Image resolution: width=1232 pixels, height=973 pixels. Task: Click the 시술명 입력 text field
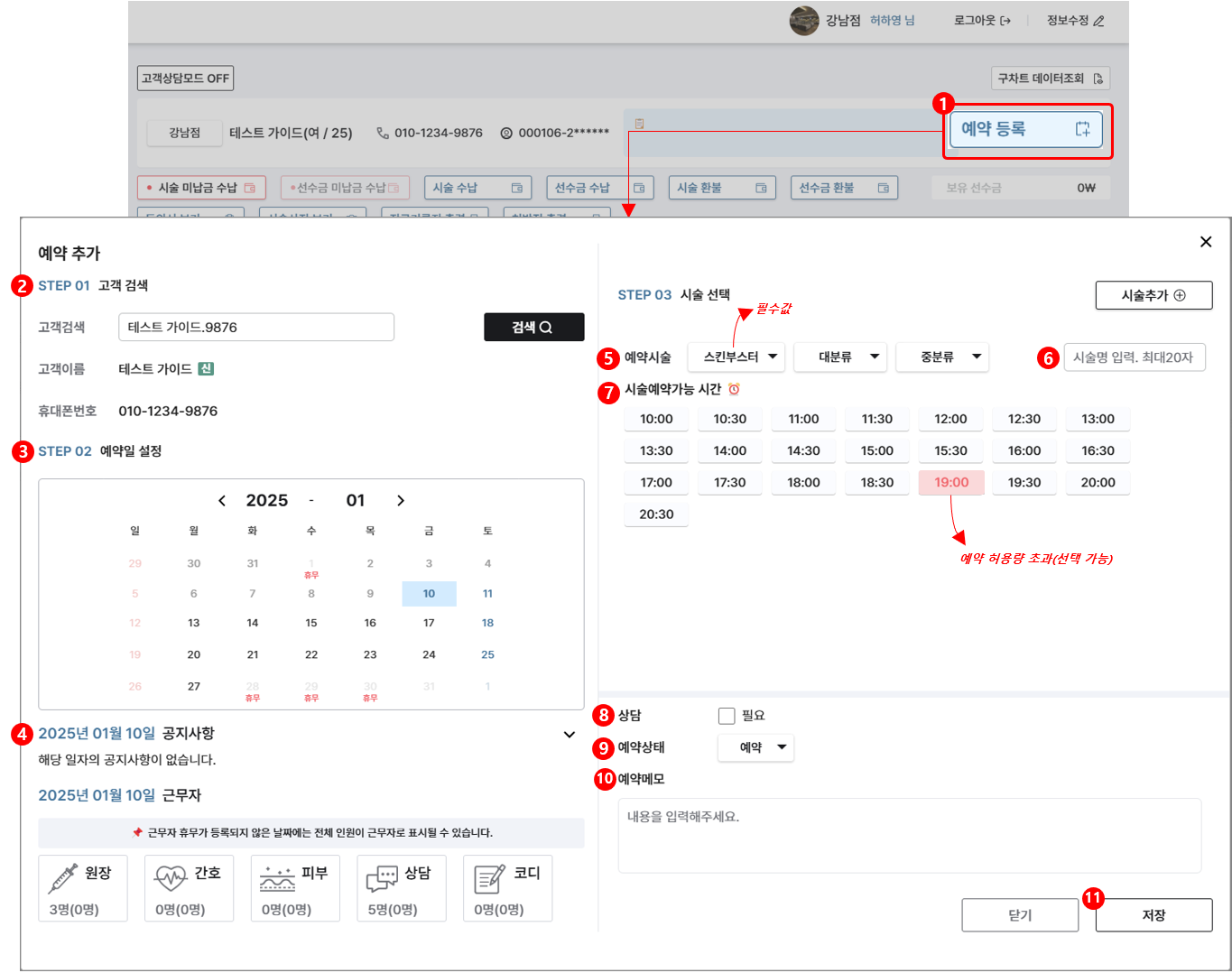click(x=1135, y=357)
